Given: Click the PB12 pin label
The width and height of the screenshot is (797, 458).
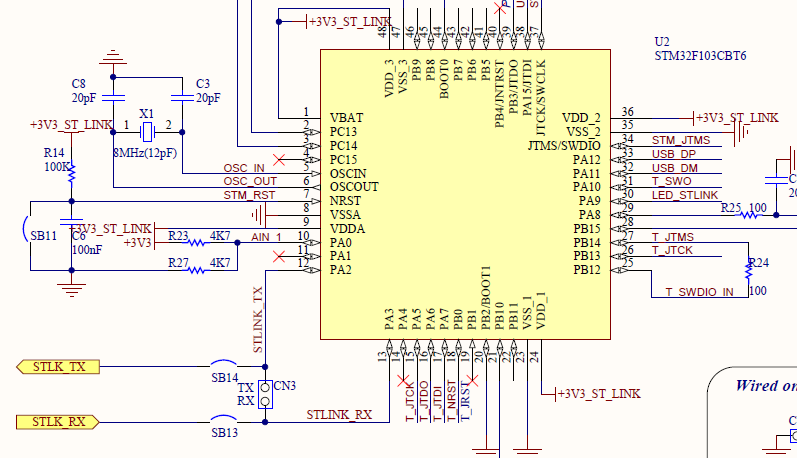Looking at the screenshot, I should click(x=587, y=270).
